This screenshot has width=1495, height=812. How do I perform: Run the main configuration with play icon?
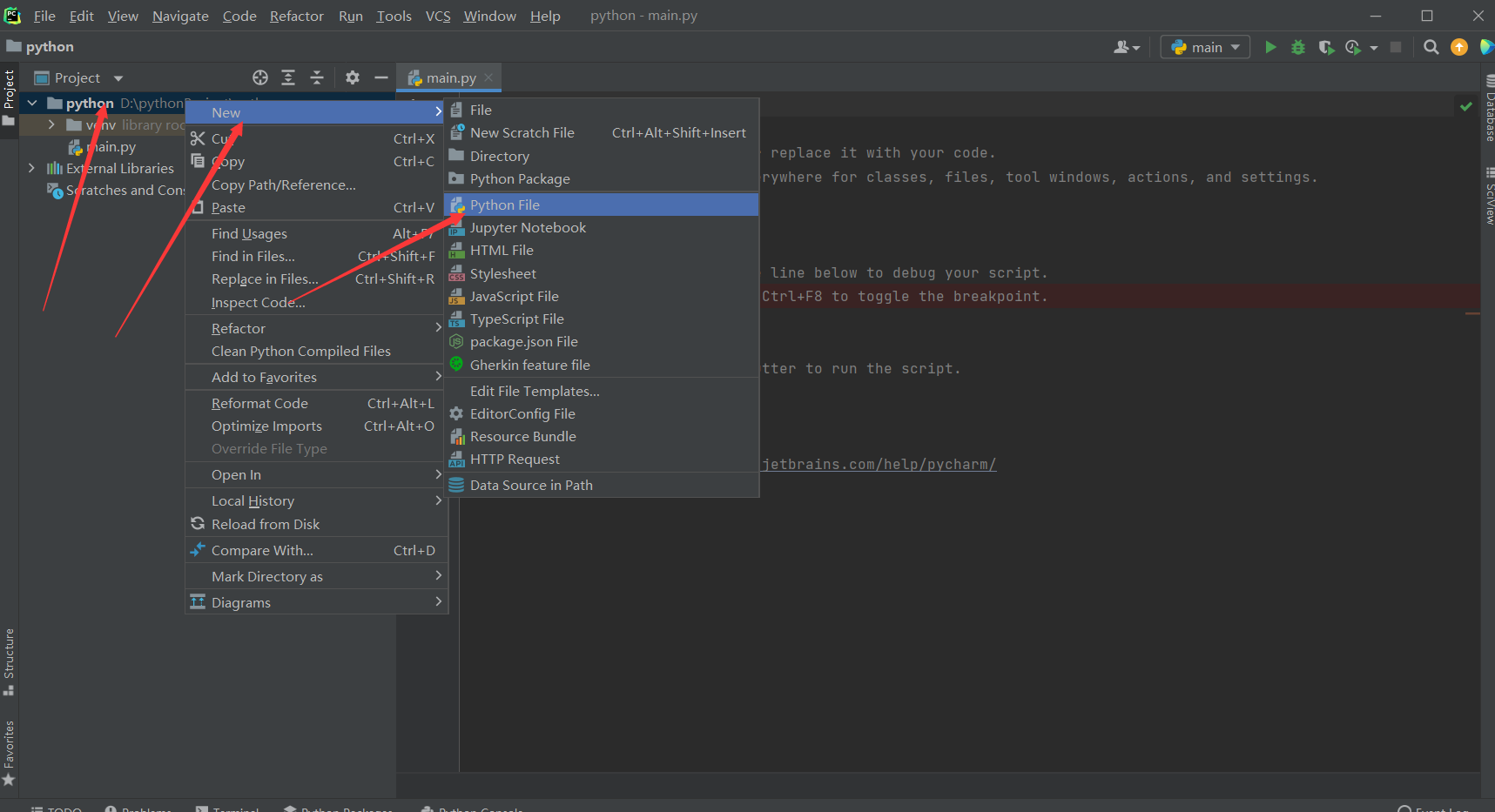1270,47
